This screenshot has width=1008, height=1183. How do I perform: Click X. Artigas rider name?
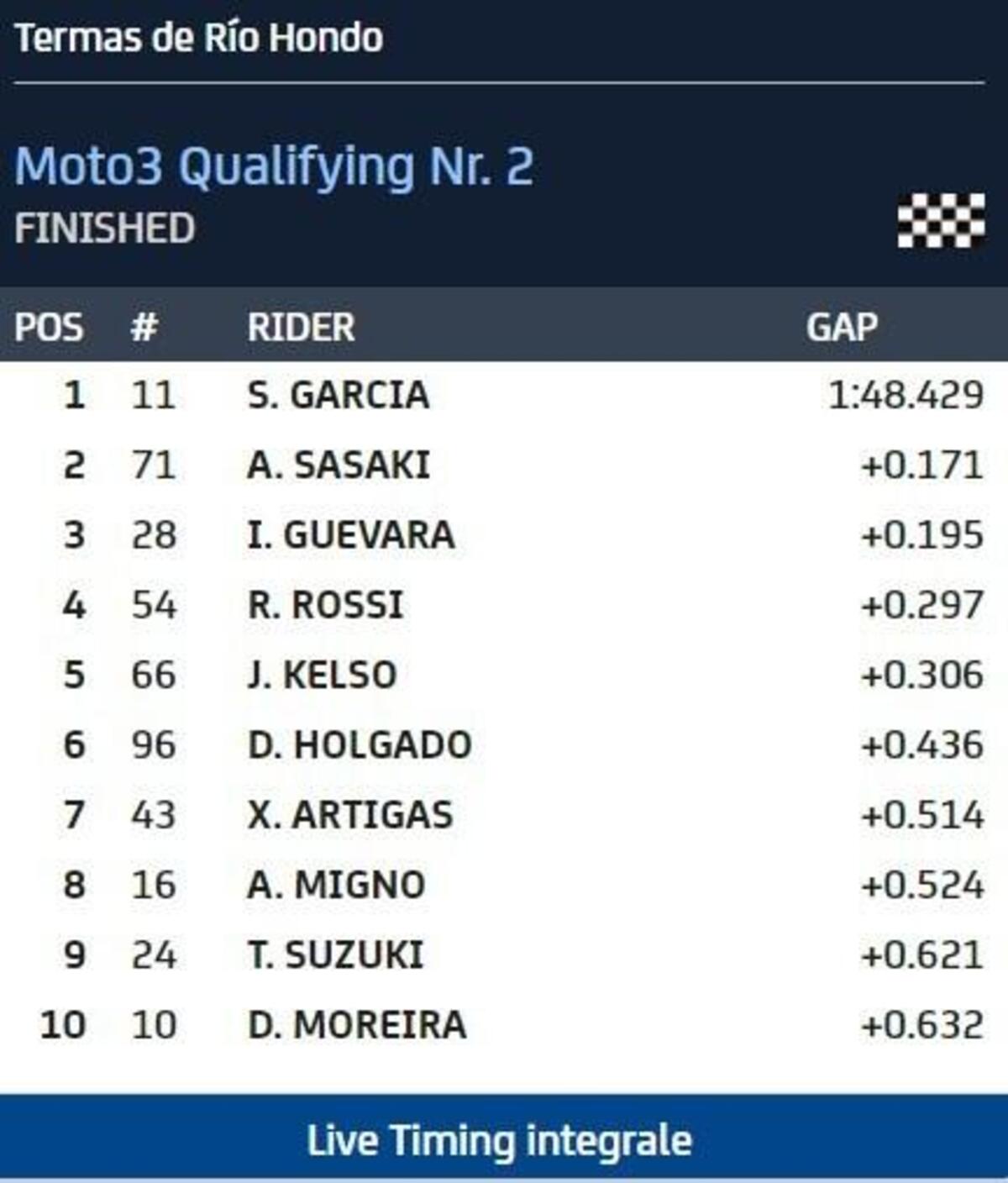click(x=349, y=815)
